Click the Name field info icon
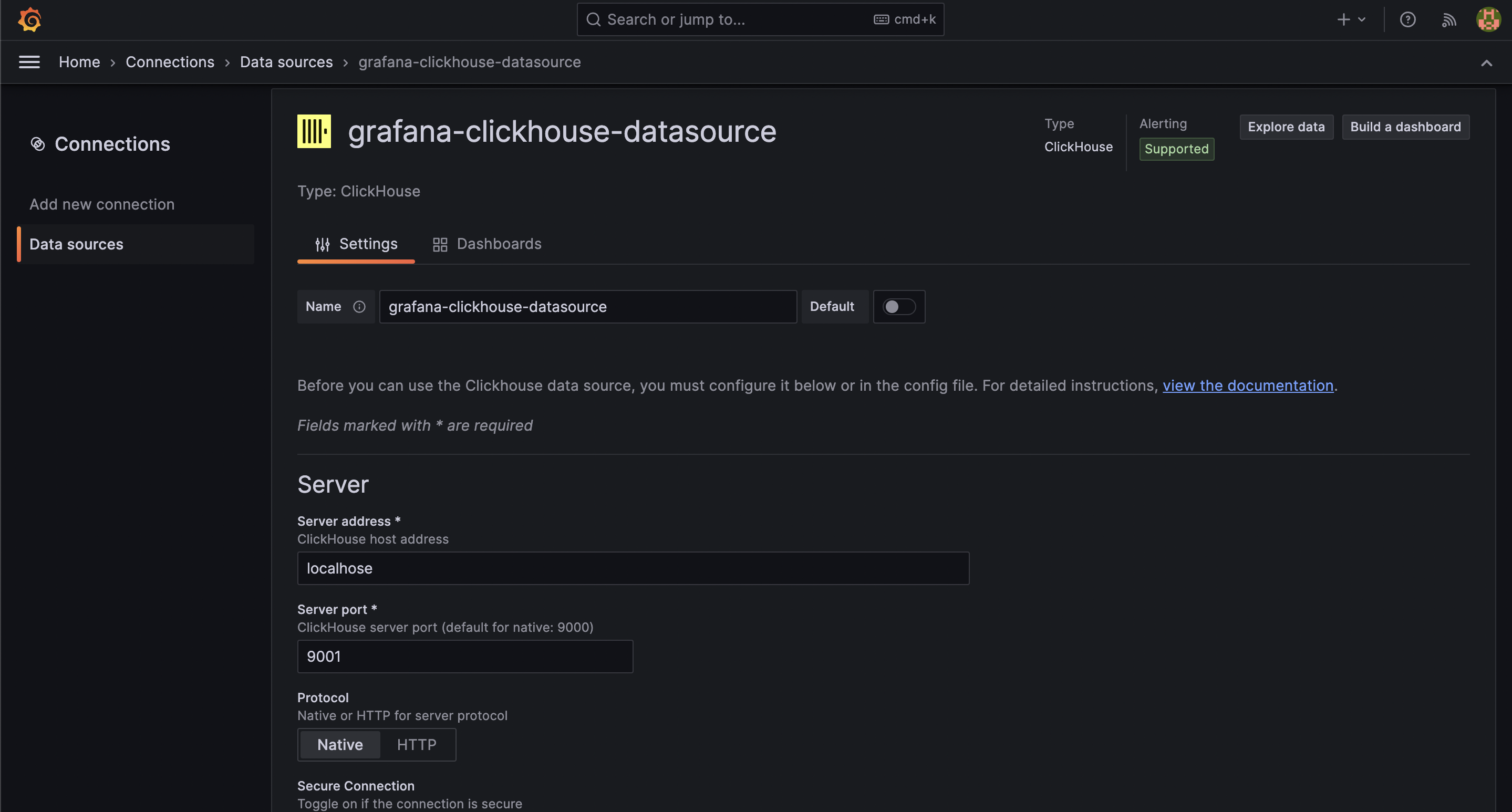The height and width of the screenshot is (812, 1512). tap(359, 307)
